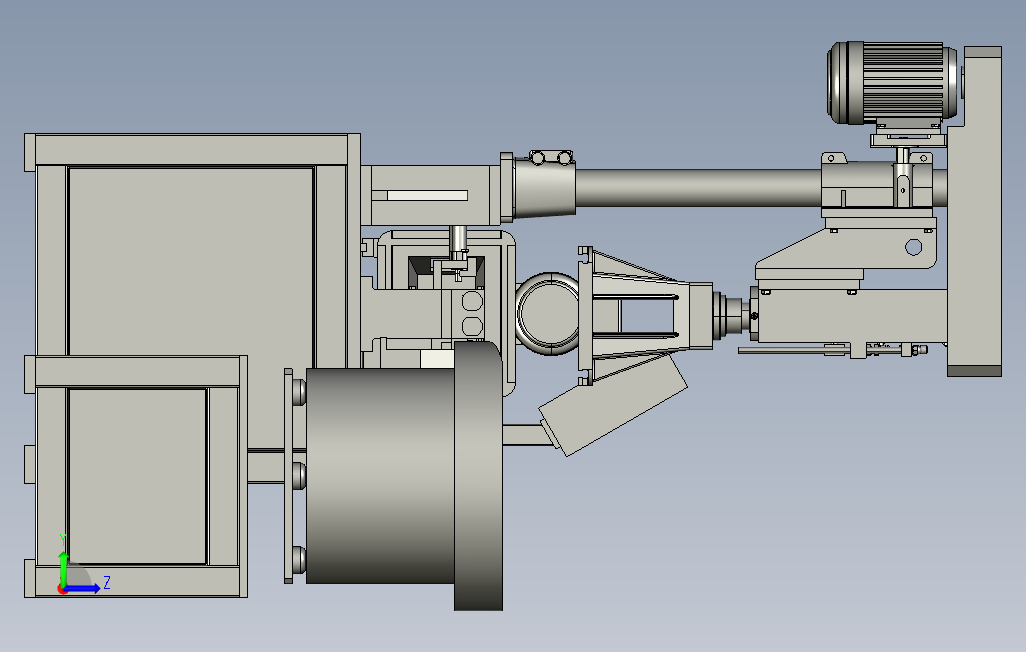
Task: Select the angled support bracket with round hole
Action: click(x=847, y=249)
